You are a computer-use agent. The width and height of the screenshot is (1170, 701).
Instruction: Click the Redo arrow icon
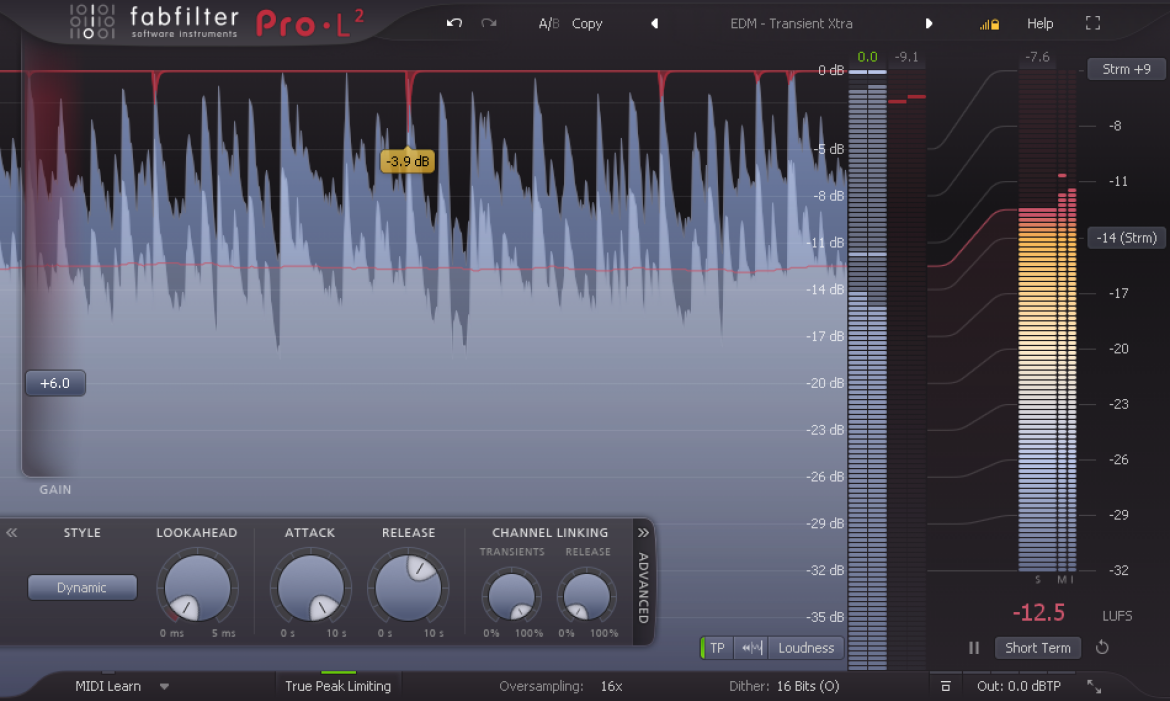(489, 23)
